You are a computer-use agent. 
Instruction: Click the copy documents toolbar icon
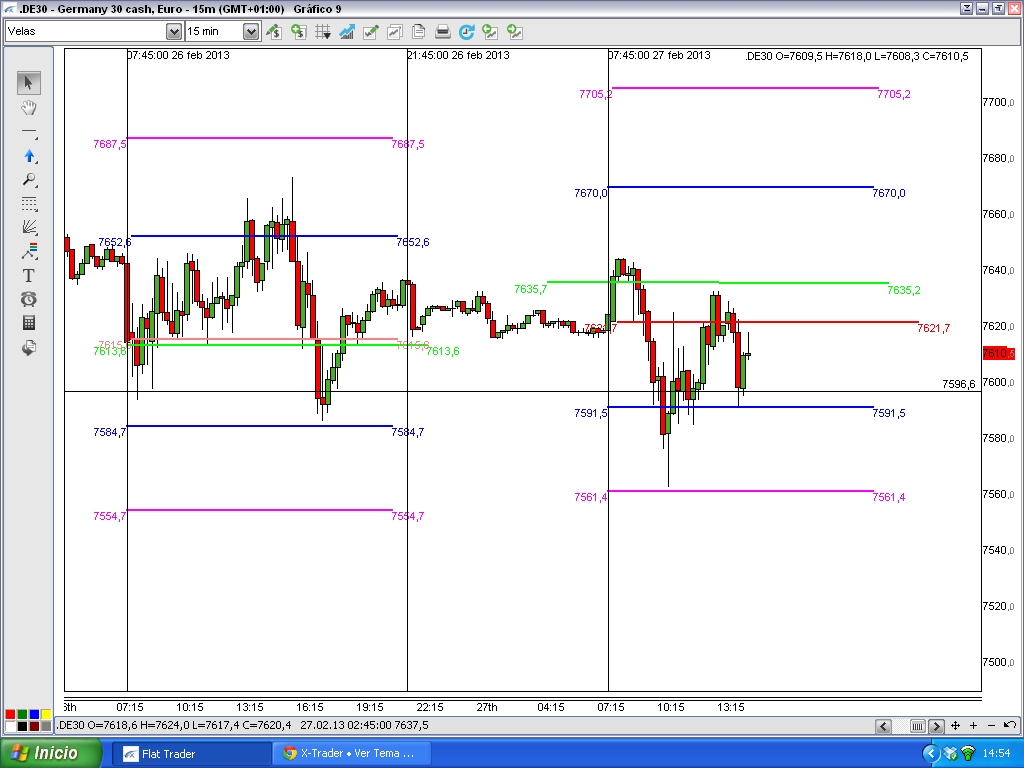pyautogui.click(x=419, y=31)
